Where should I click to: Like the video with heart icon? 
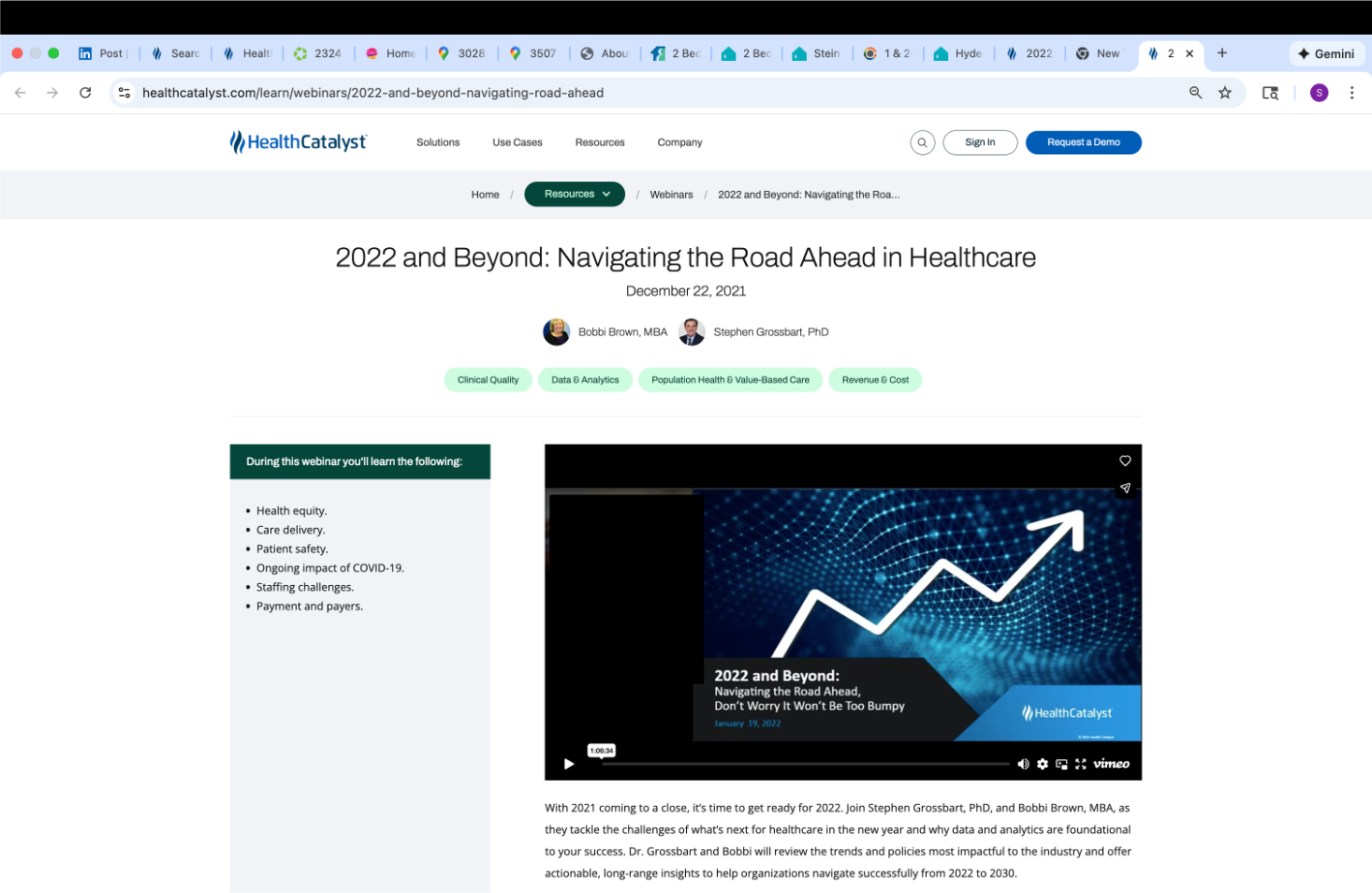click(x=1125, y=461)
